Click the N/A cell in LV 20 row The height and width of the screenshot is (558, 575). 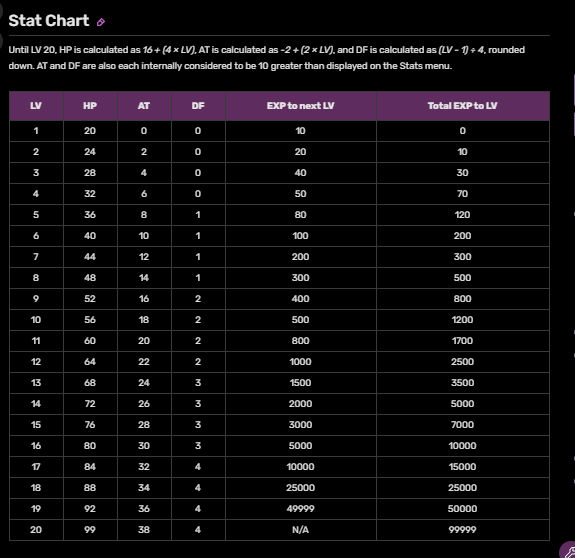(x=300, y=529)
